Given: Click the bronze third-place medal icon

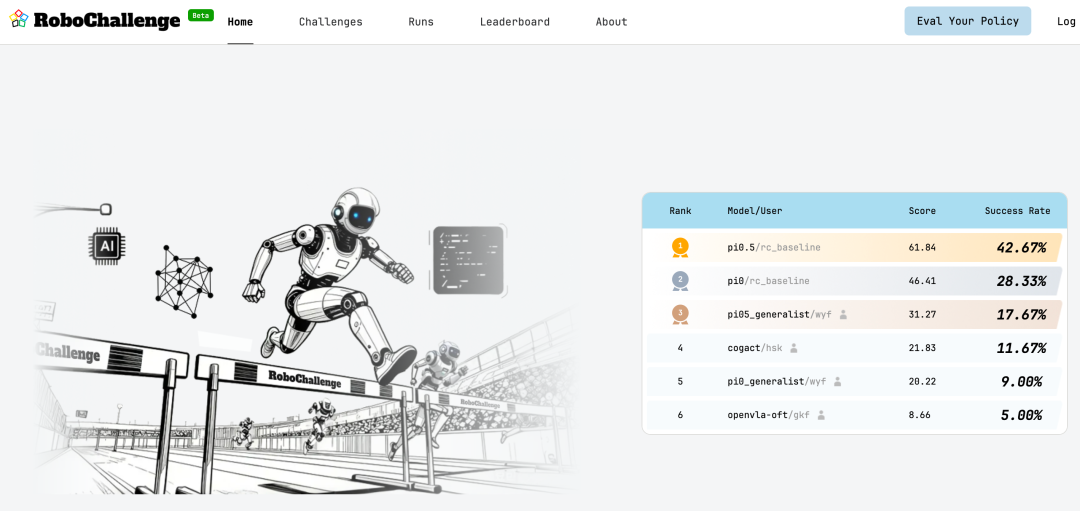Looking at the screenshot, I should click(680, 314).
